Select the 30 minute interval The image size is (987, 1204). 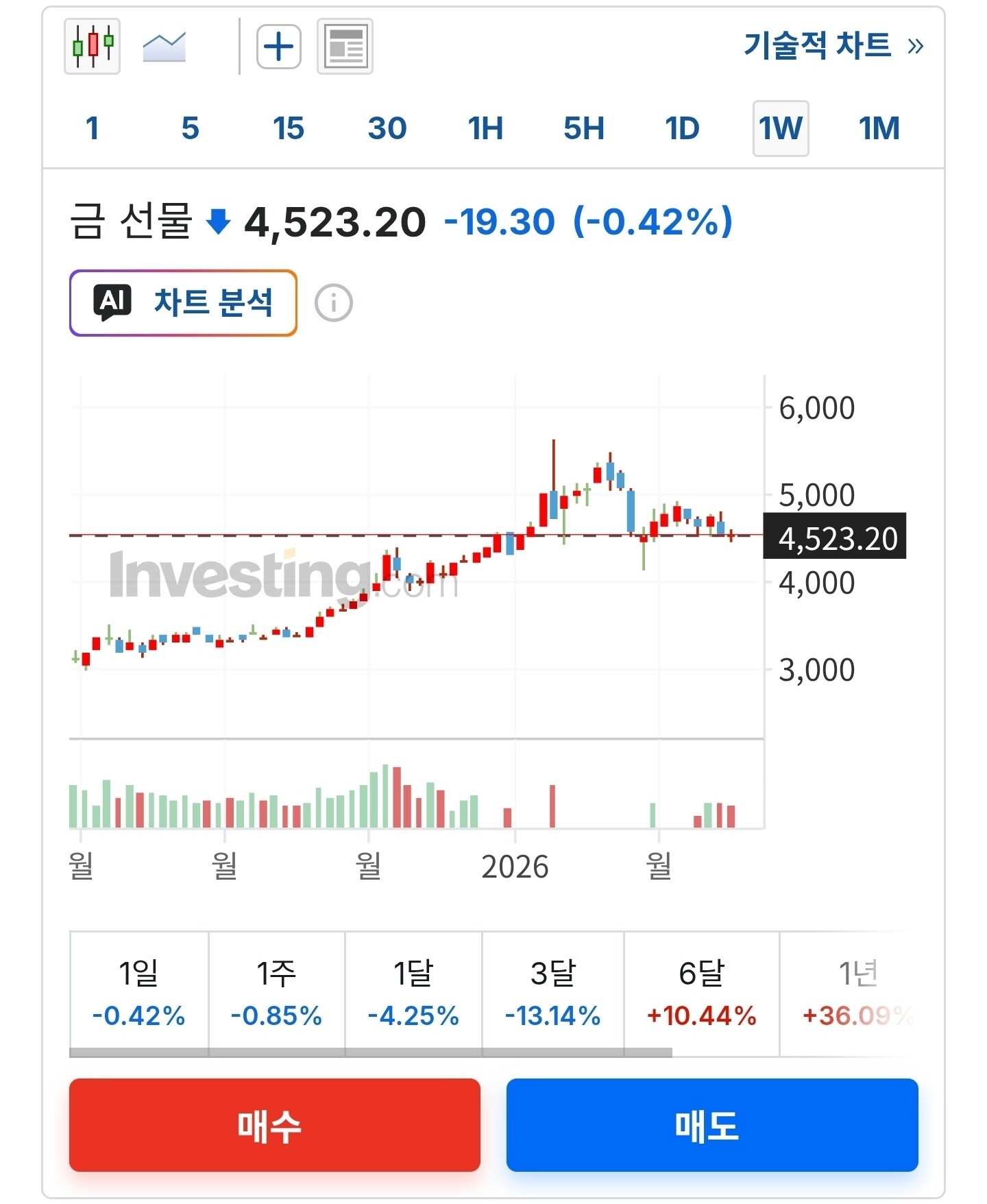tap(387, 128)
